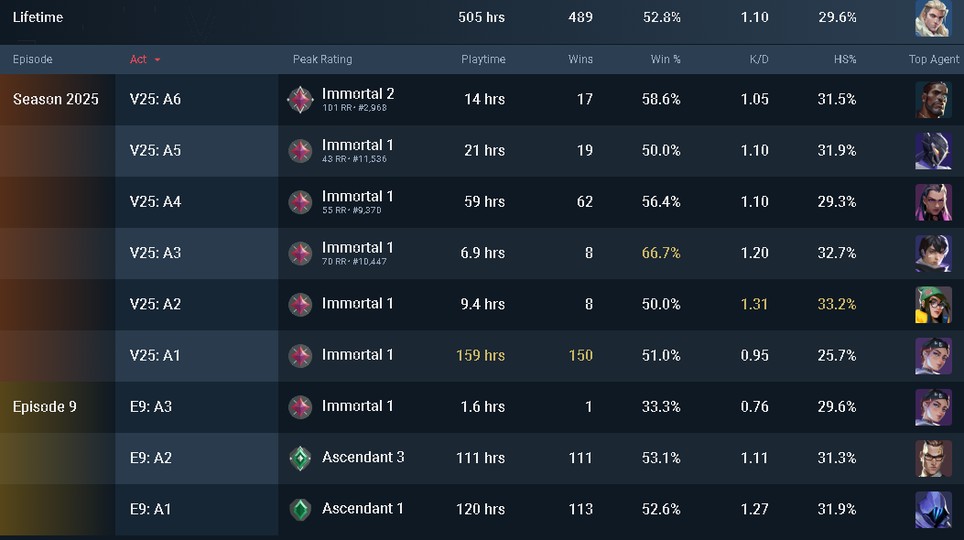The height and width of the screenshot is (540, 964).
Task: Open the V25: A5 act row
Action: [156, 151]
